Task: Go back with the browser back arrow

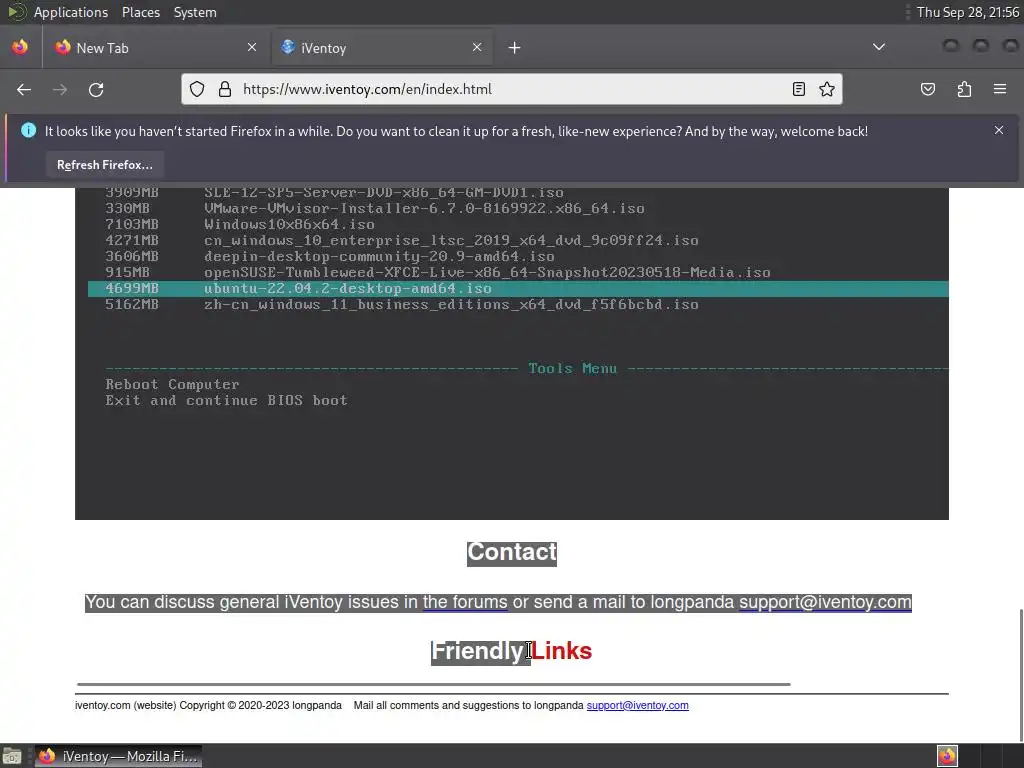Action: pos(24,89)
